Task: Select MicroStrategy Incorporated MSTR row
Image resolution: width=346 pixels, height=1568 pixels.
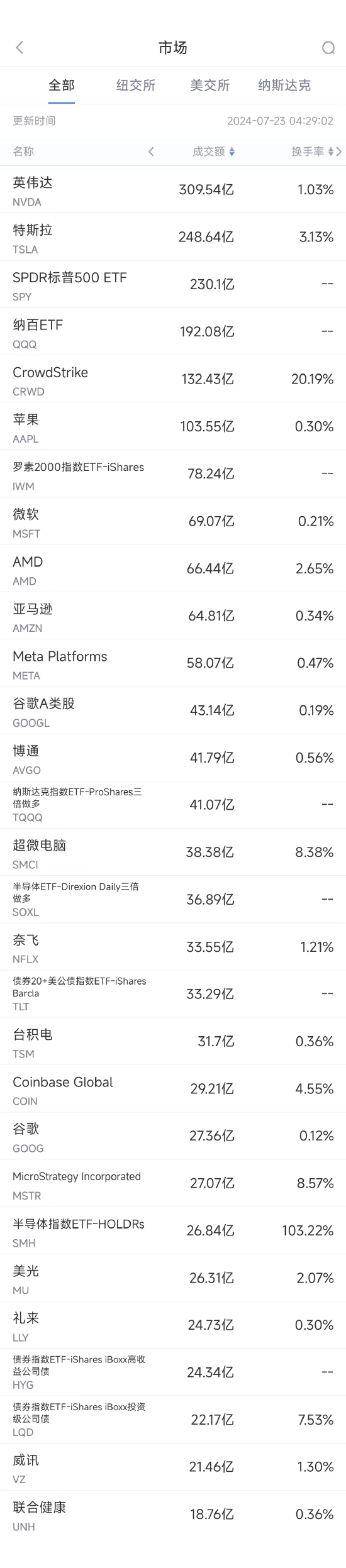Action: [x=173, y=1183]
